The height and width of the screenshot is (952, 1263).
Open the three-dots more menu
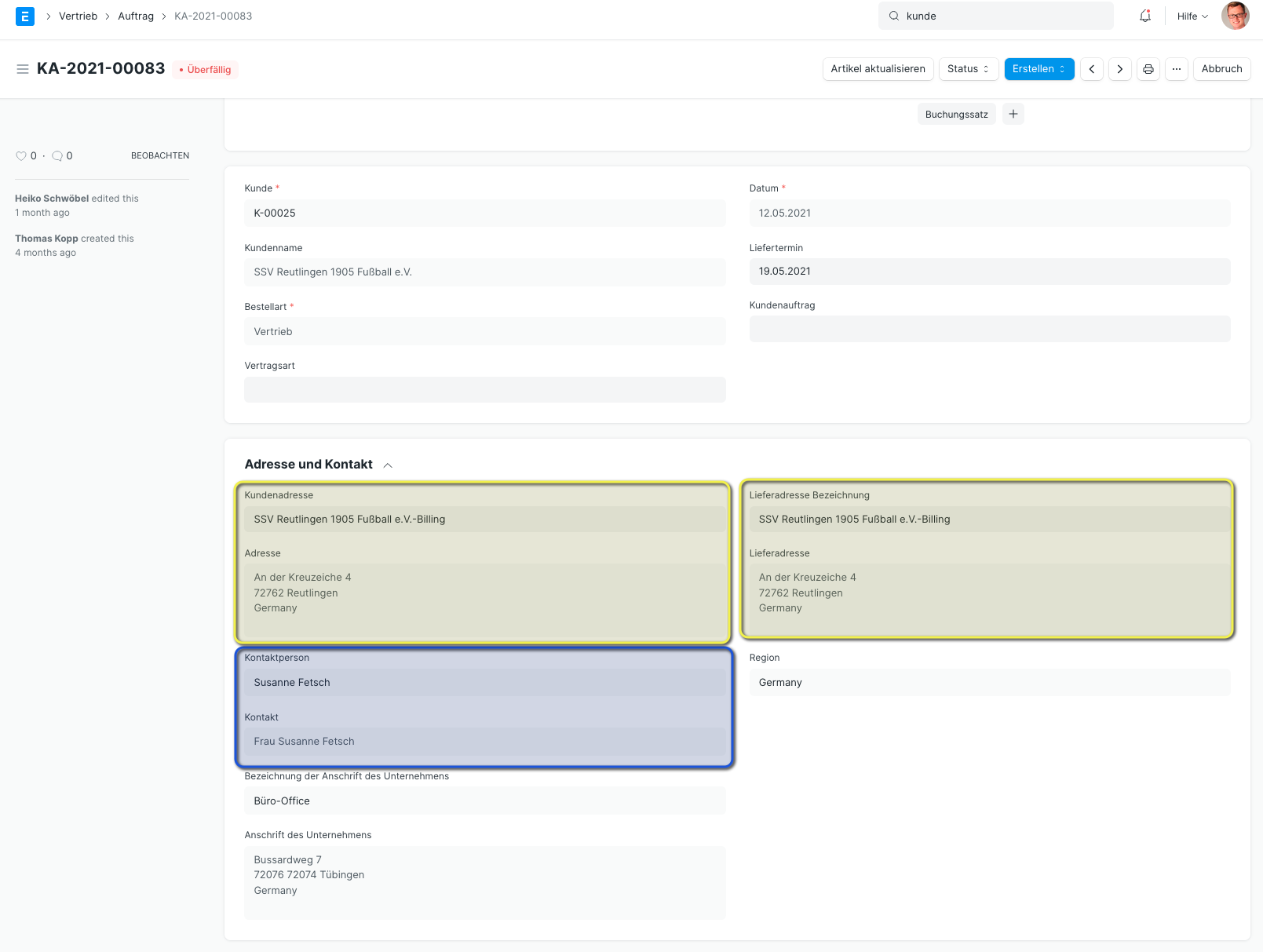point(1177,69)
